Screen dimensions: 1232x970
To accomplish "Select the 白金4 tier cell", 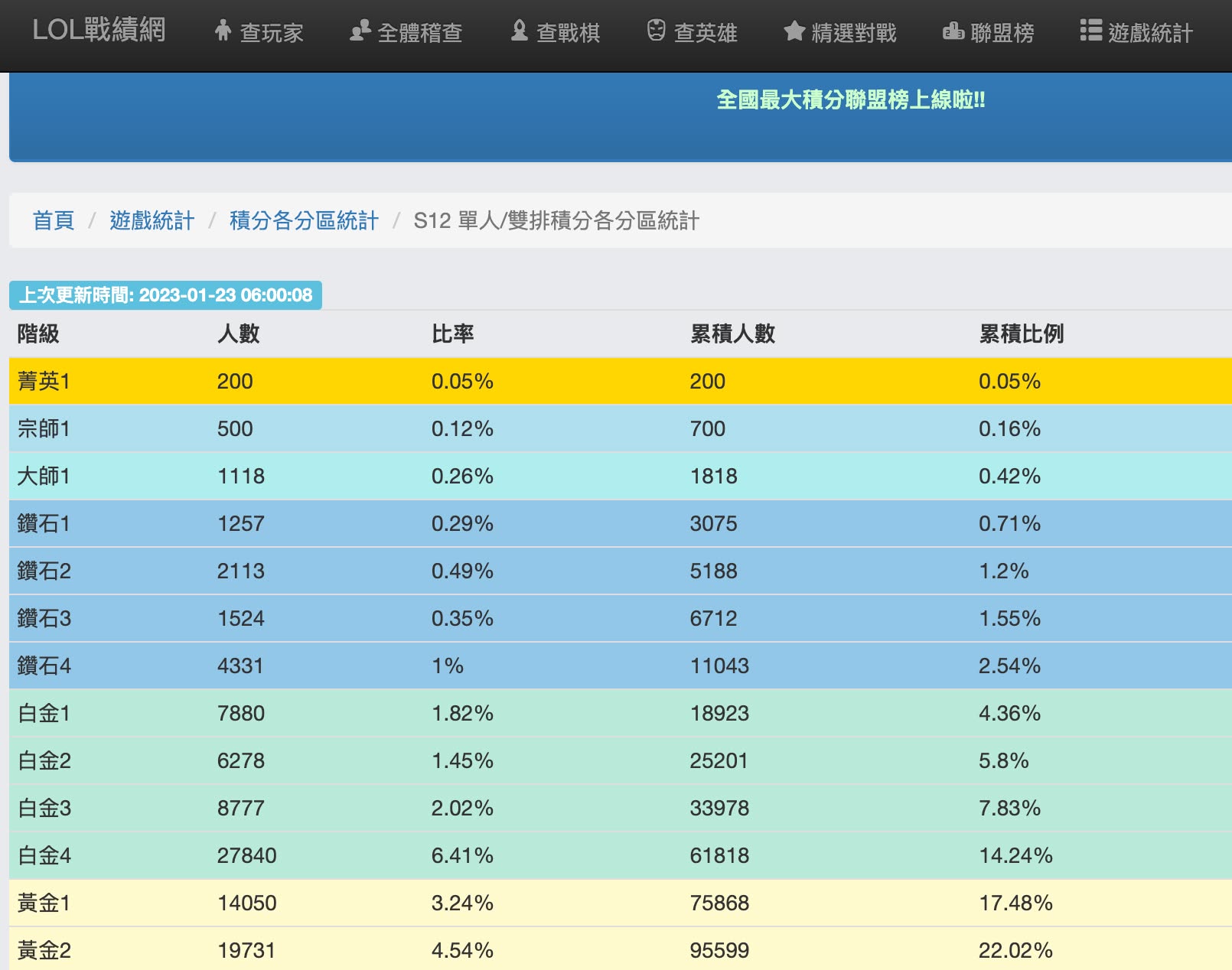I will point(44,855).
